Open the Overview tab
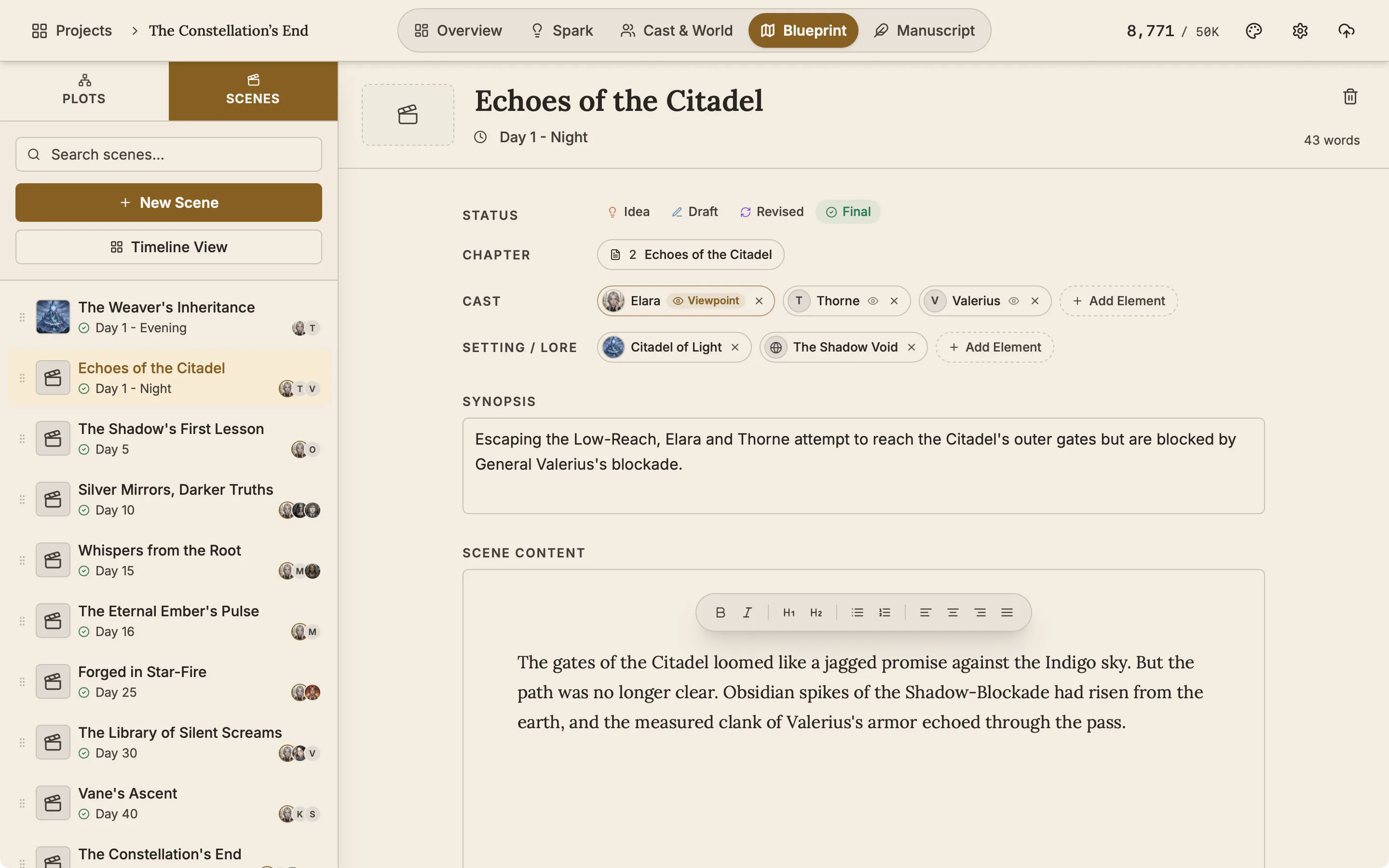This screenshot has width=1389, height=868. (458, 30)
